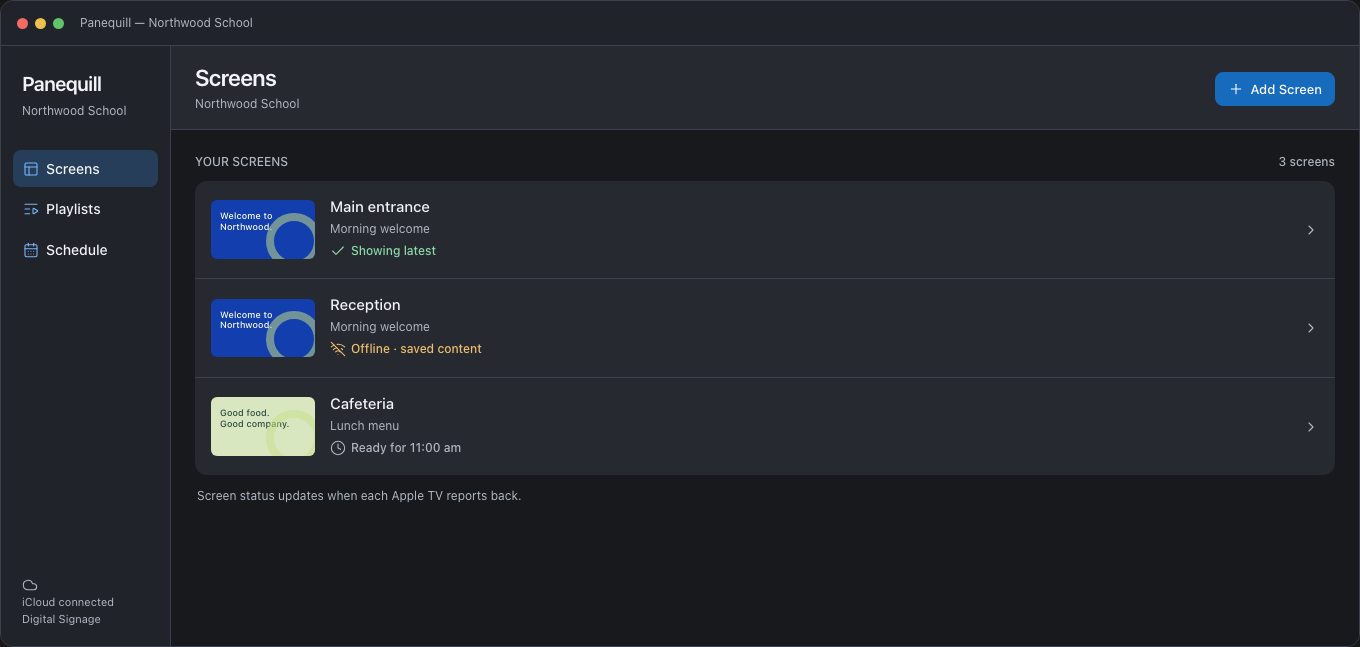Click the iCloud connected cloud icon
Viewport: 1360px width, 647px height.
tap(30, 585)
